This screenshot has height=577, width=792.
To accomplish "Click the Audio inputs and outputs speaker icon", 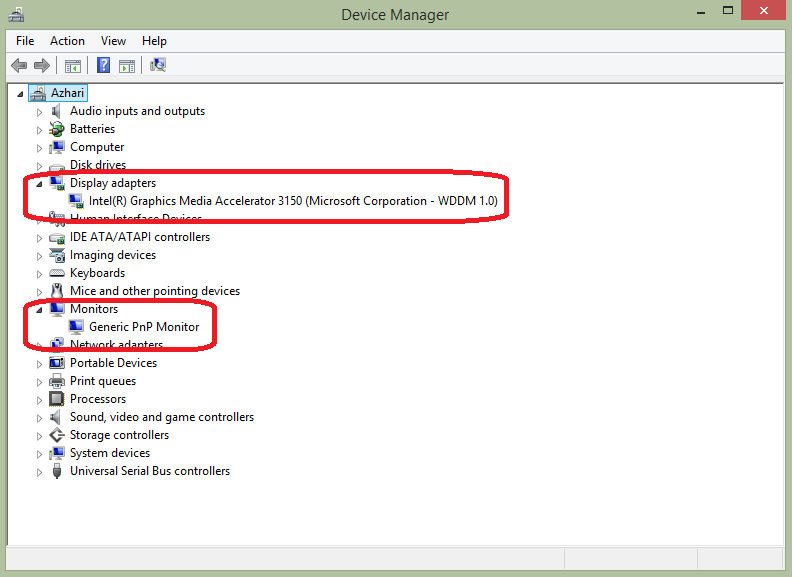I will coord(57,111).
